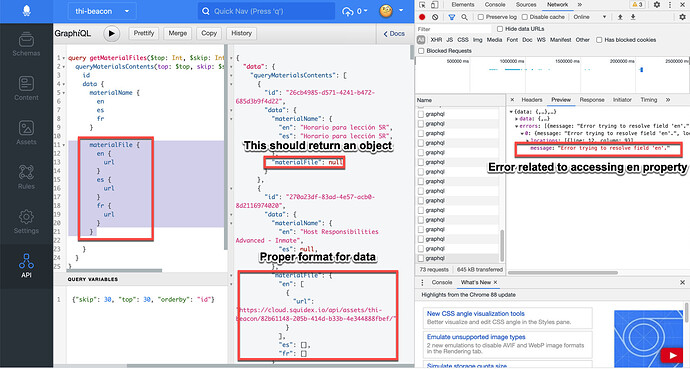
Task: Click the Prettify button
Action: point(144,33)
